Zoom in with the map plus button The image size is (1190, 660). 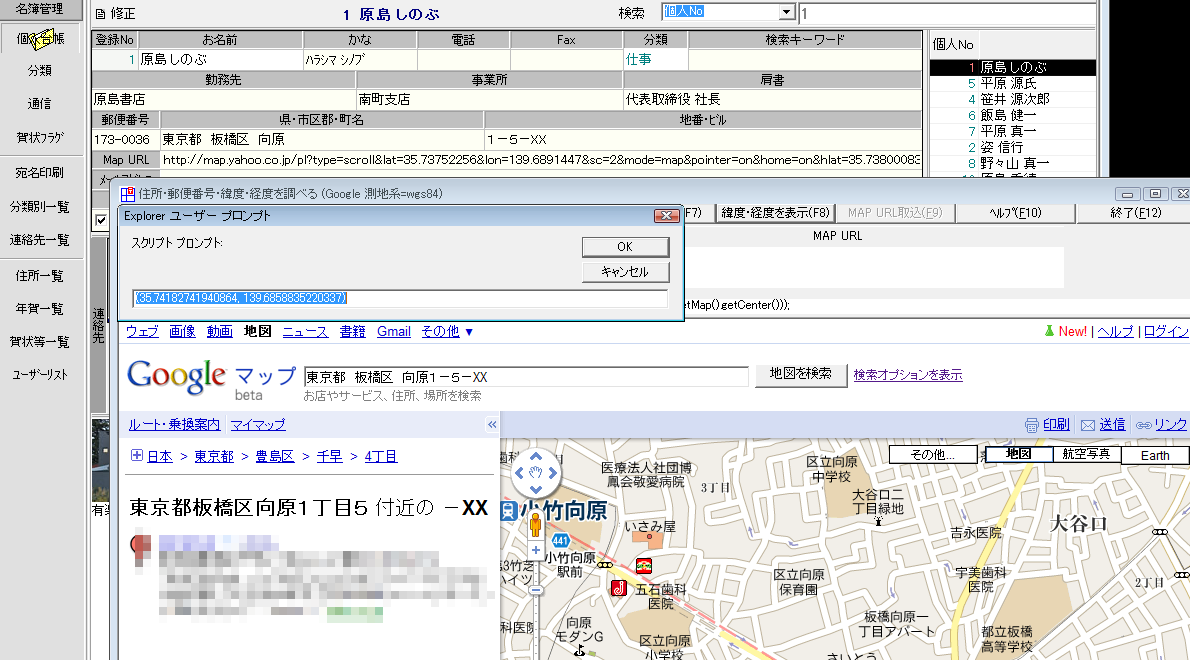pyautogui.click(x=536, y=550)
